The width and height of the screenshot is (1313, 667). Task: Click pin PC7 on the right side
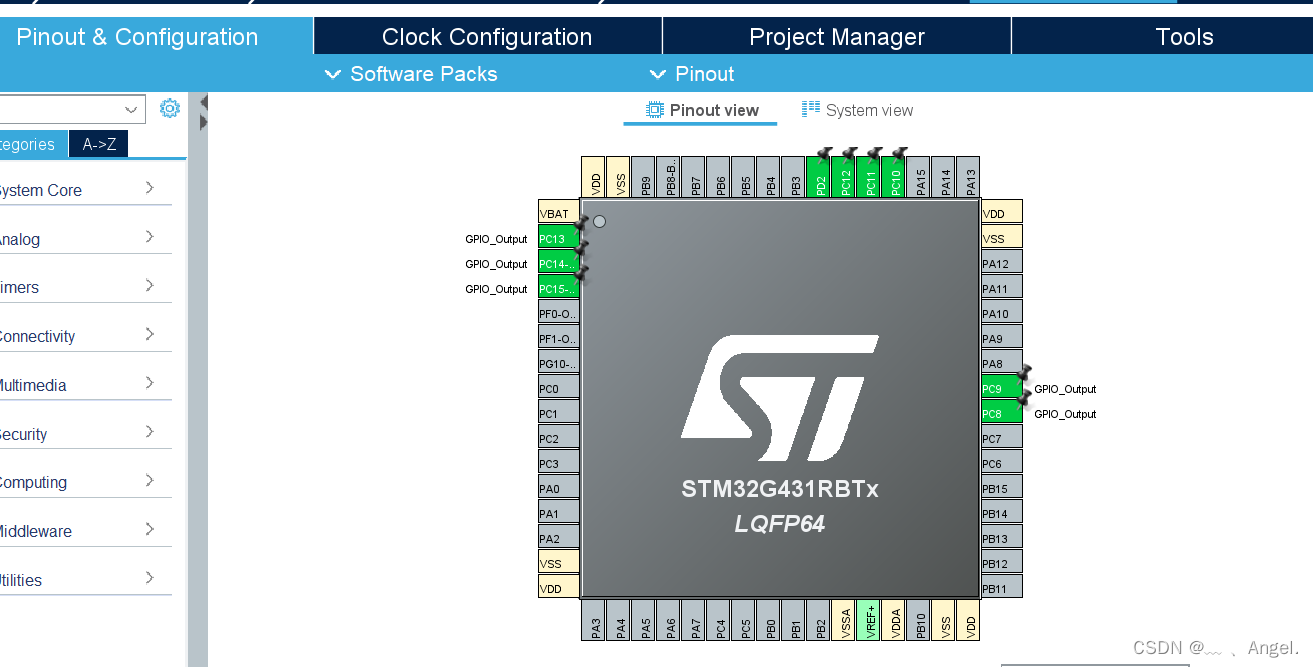[1002, 439]
